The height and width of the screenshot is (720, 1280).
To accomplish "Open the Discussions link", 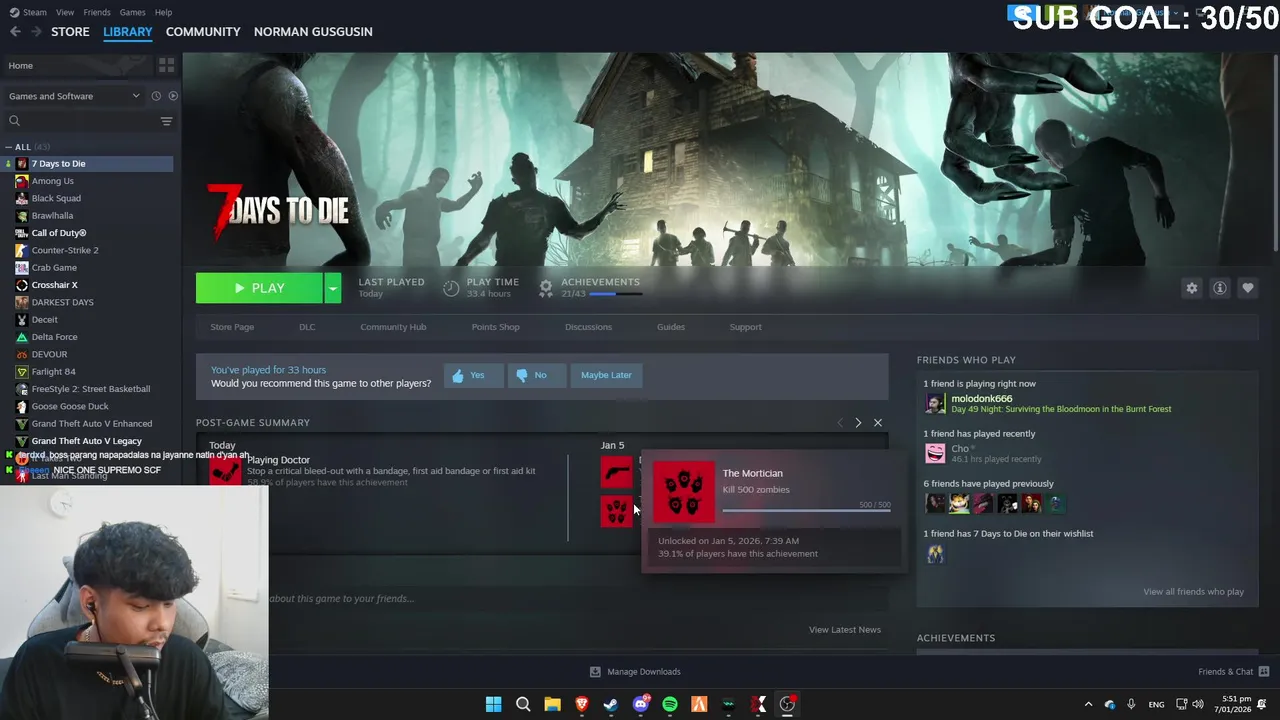I will pyautogui.click(x=588, y=327).
